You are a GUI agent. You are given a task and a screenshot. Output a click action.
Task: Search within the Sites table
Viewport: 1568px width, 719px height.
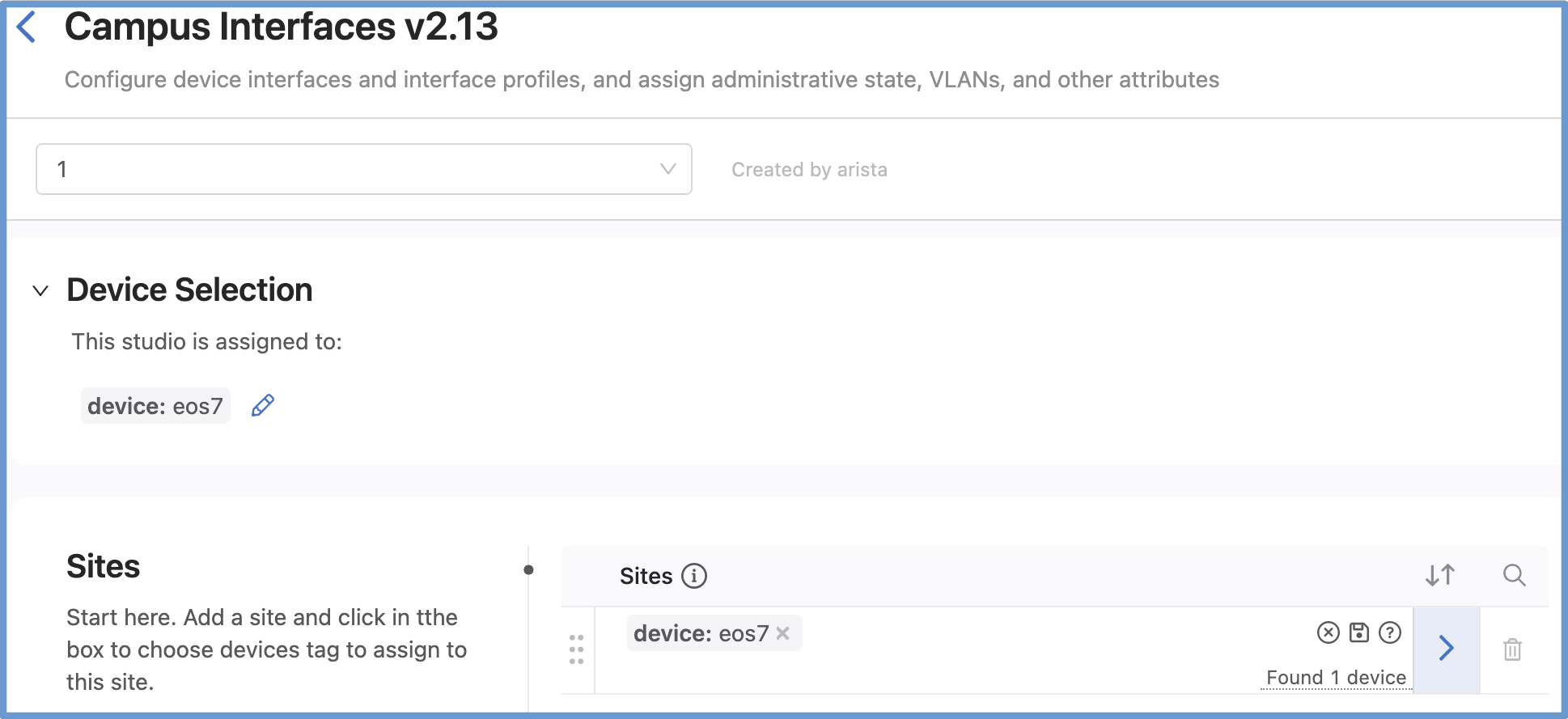1514,575
